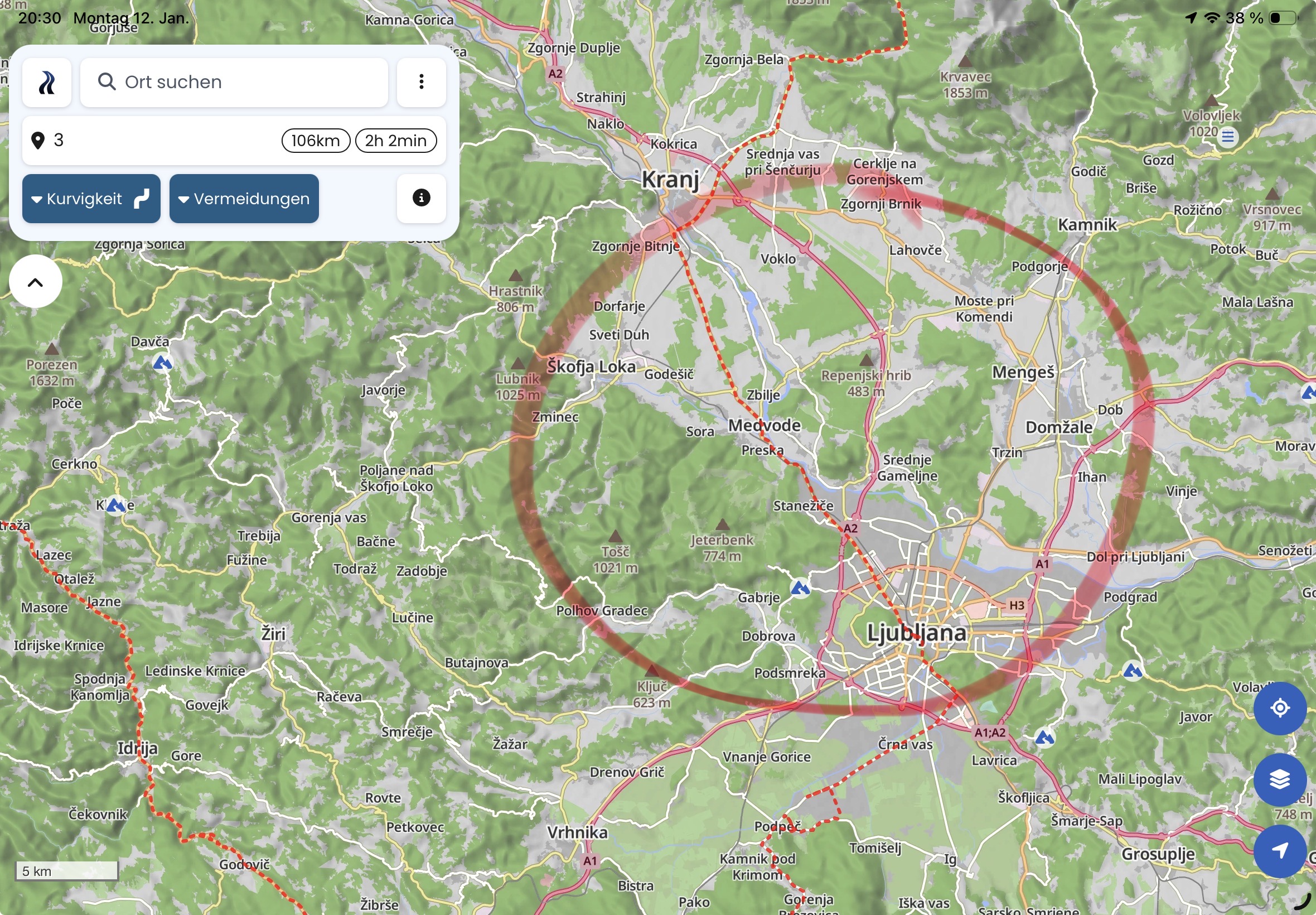The width and height of the screenshot is (1316, 915).
Task: Tap the 5 km scale bar
Action: coord(66,871)
